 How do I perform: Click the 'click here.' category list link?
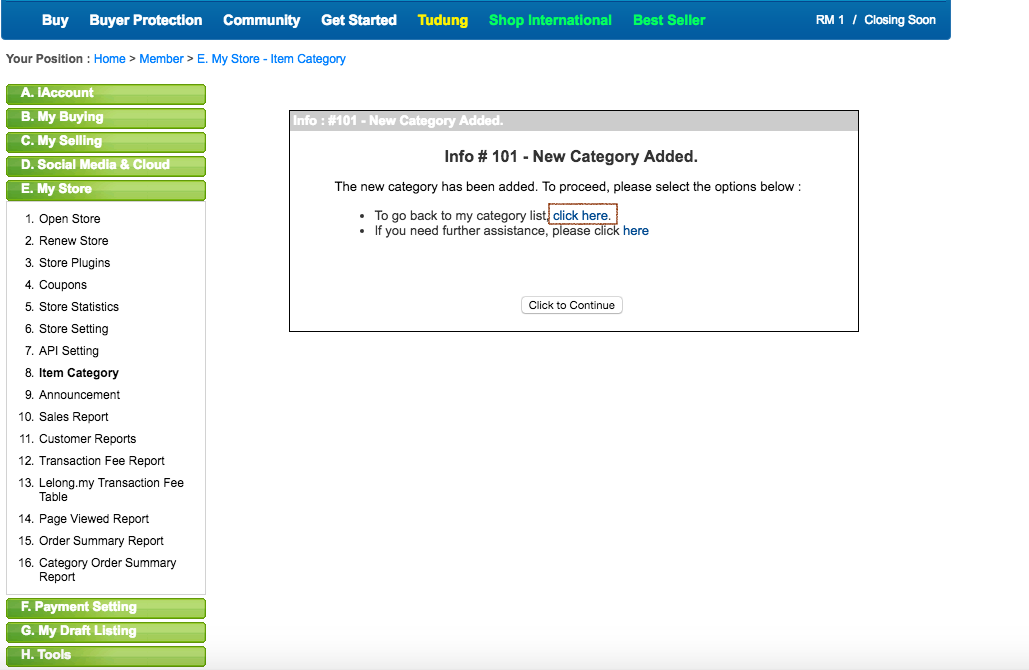582,216
